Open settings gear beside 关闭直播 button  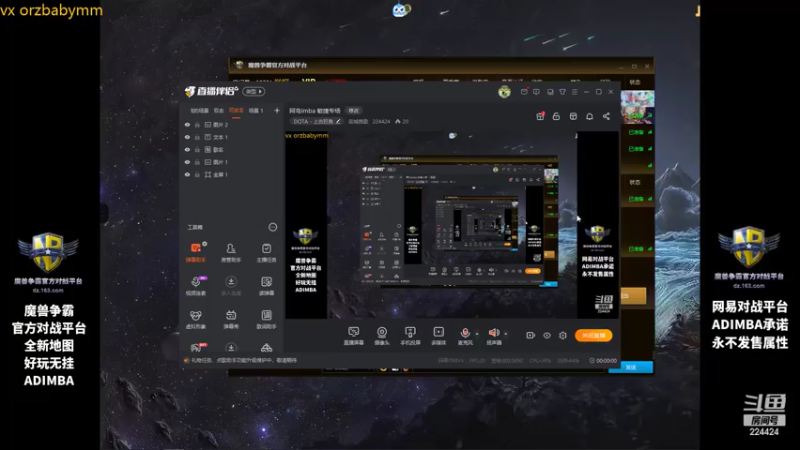tap(563, 335)
